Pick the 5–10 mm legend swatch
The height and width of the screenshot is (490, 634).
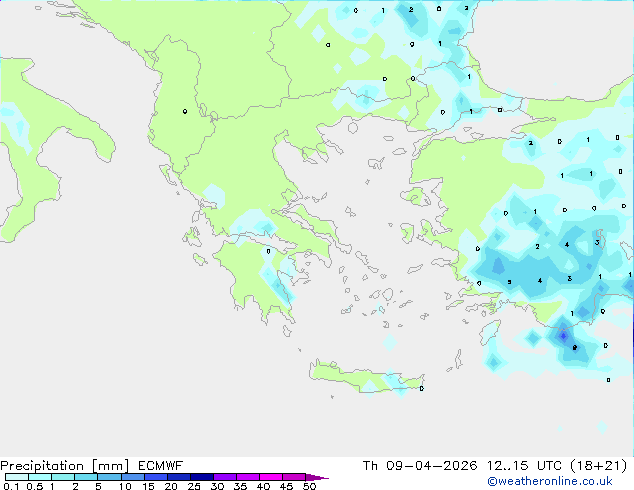(110, 477)
